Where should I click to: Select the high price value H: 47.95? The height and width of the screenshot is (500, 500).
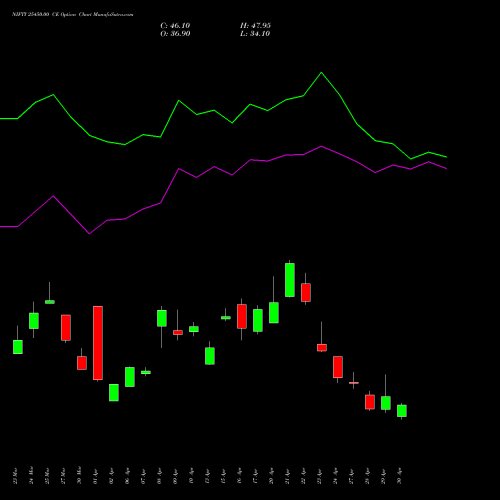pos(255,26)
